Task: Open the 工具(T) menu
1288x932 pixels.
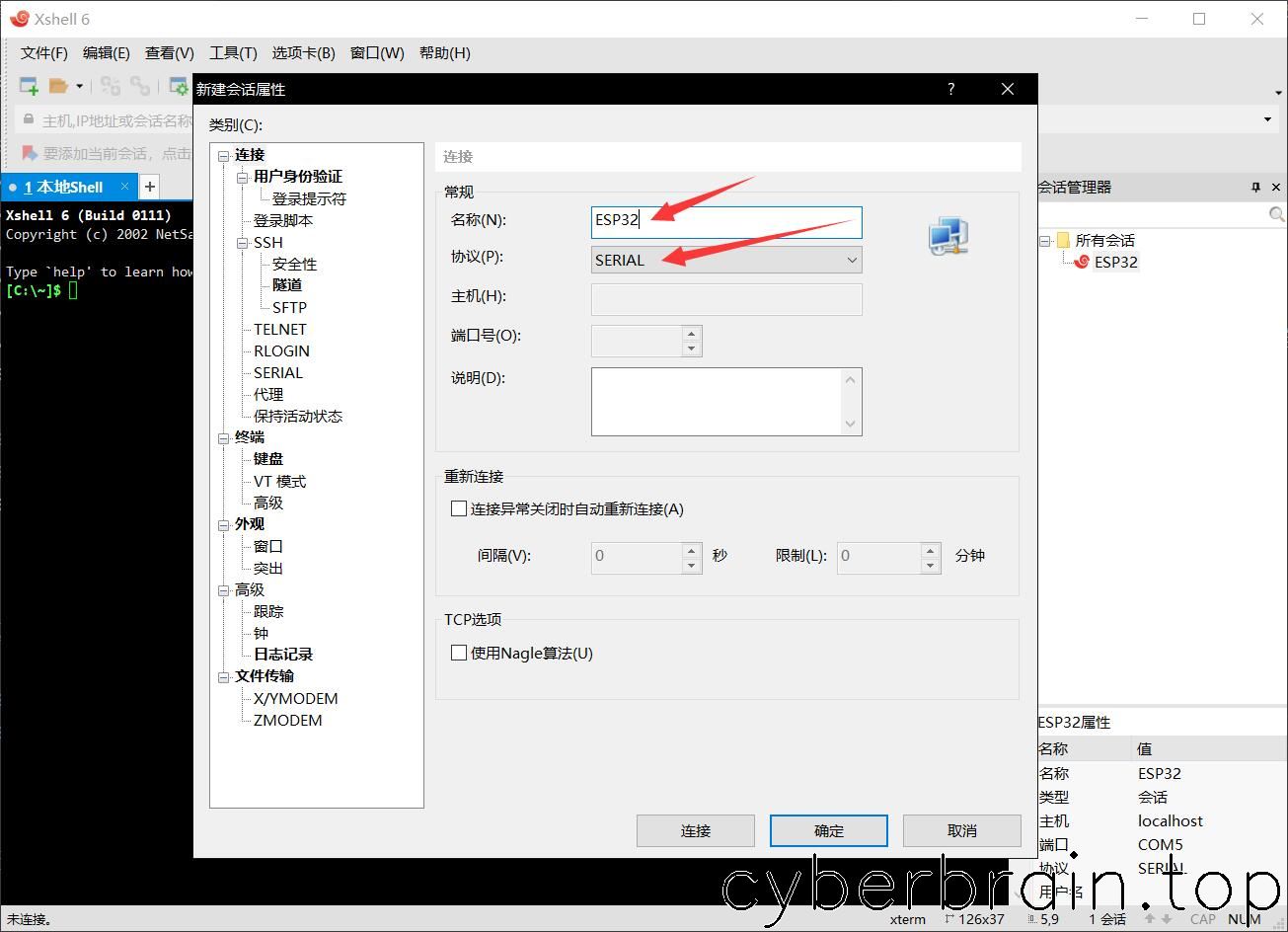Action: tap(233, 53)
